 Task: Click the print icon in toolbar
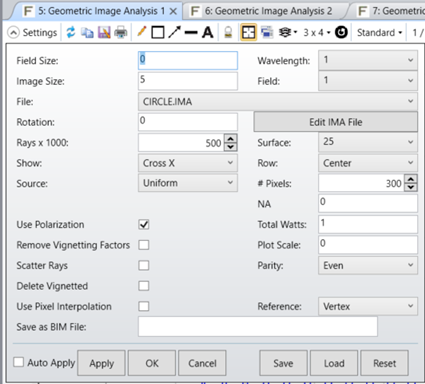[x=121, y=33]
